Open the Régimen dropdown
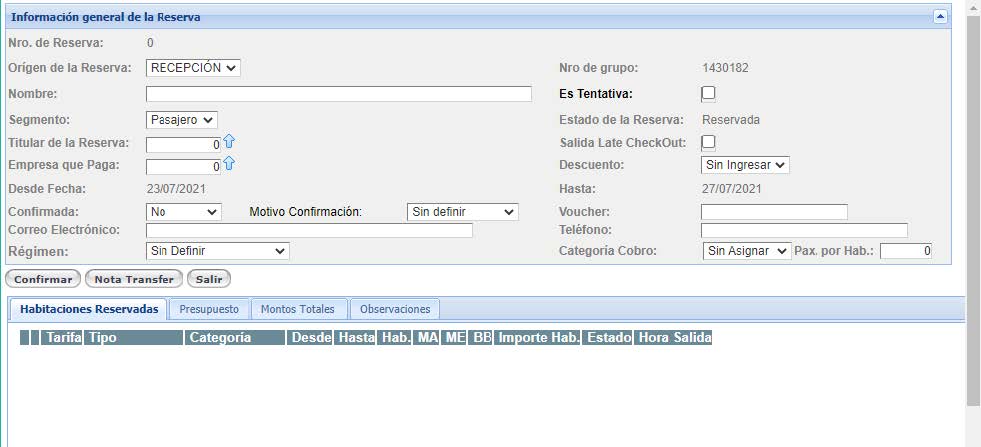This screenshot has height=447, width=981. pos(217,251)
